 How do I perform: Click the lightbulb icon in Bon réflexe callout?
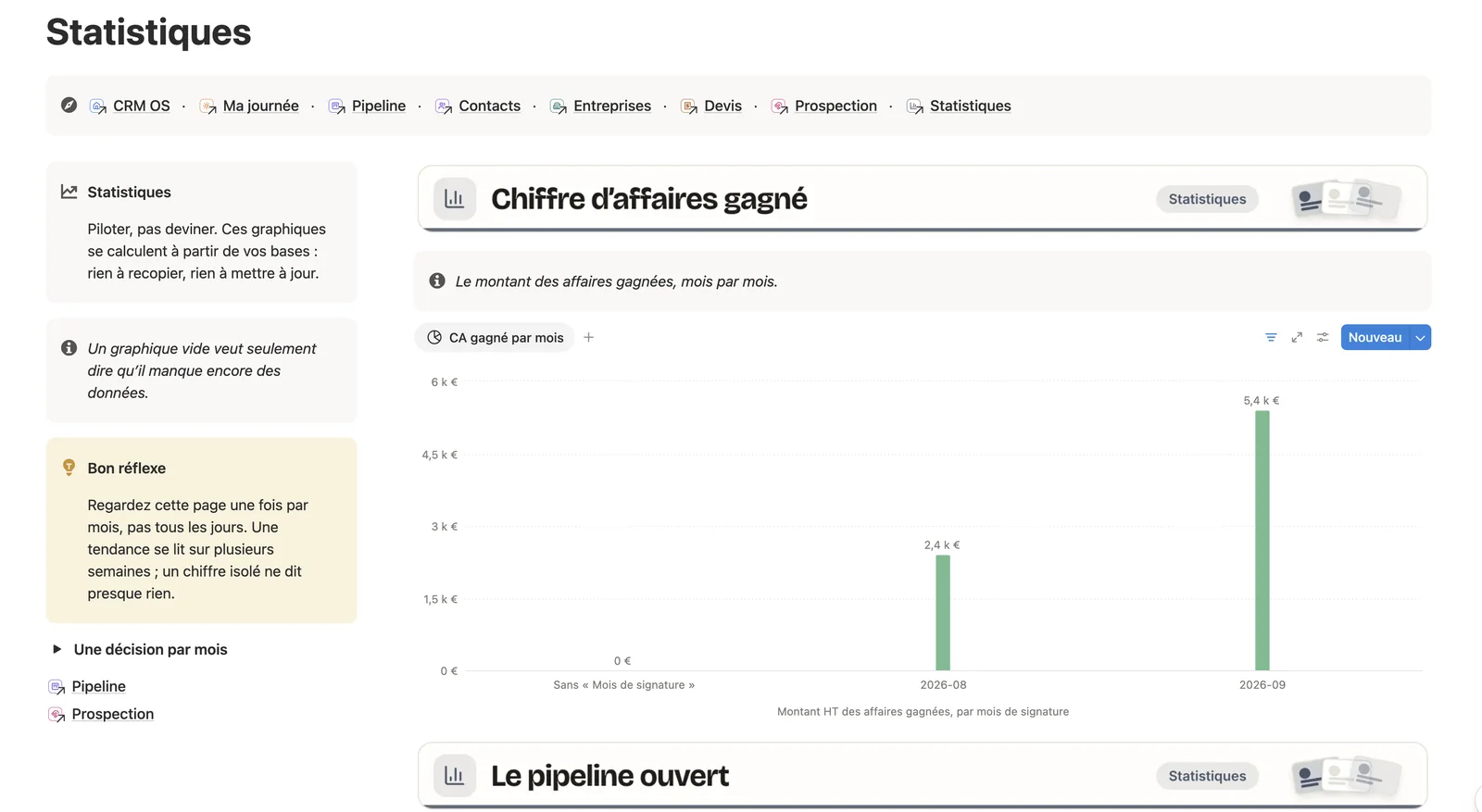point(69,468)
